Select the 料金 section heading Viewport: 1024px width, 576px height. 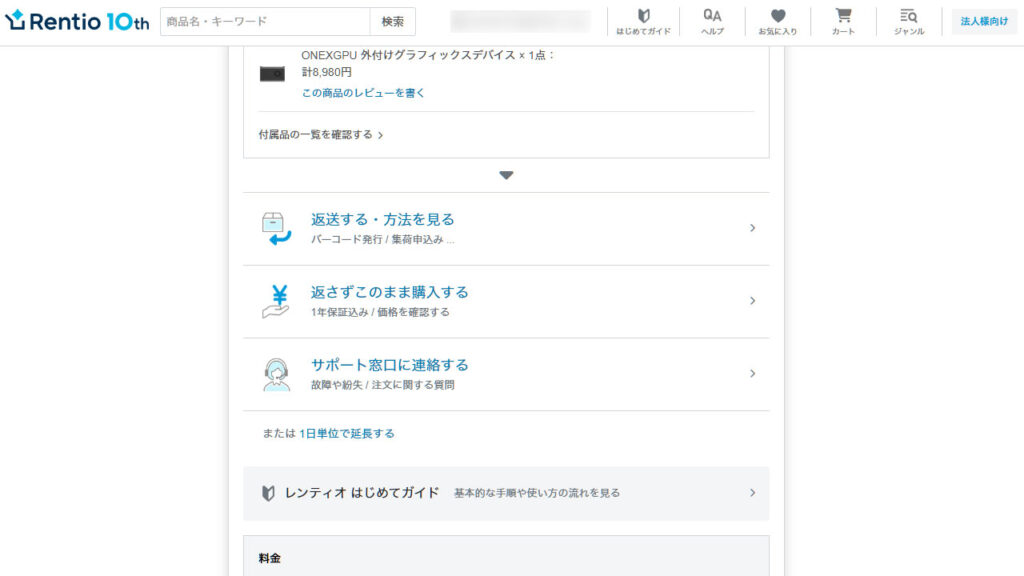click(270, 558)
